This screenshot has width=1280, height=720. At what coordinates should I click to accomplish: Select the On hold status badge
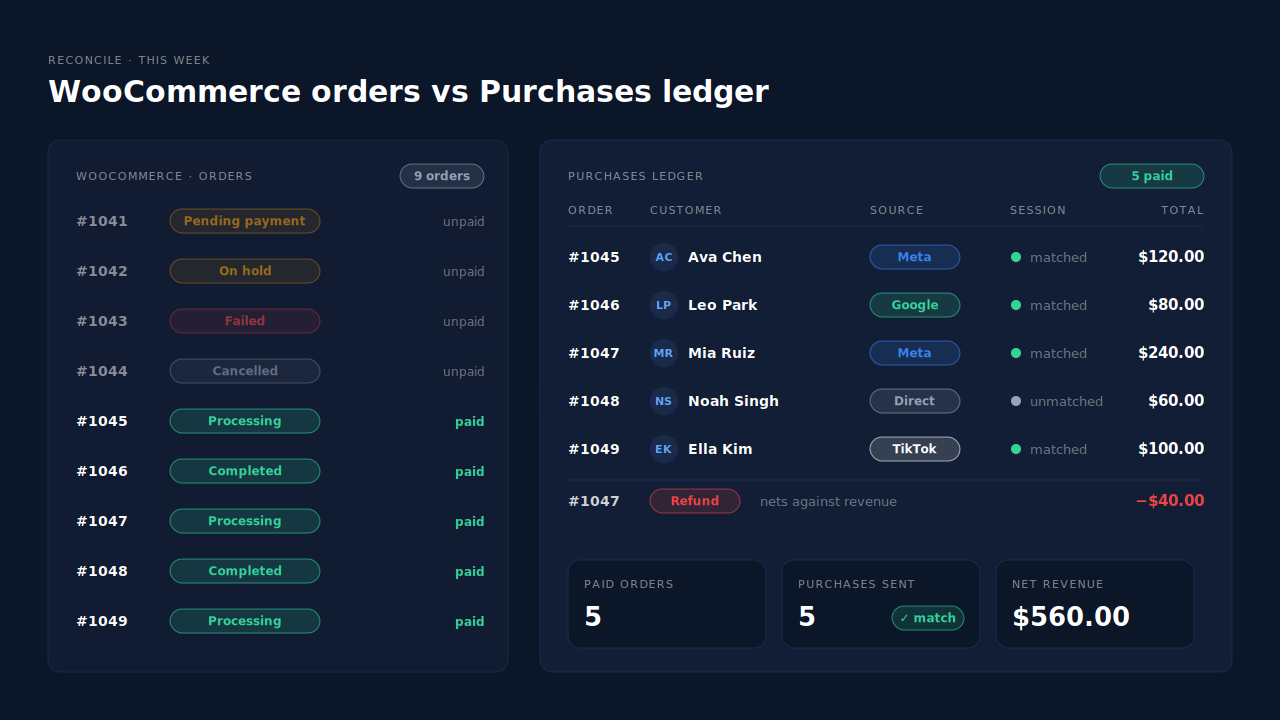(x=245, y=271)
